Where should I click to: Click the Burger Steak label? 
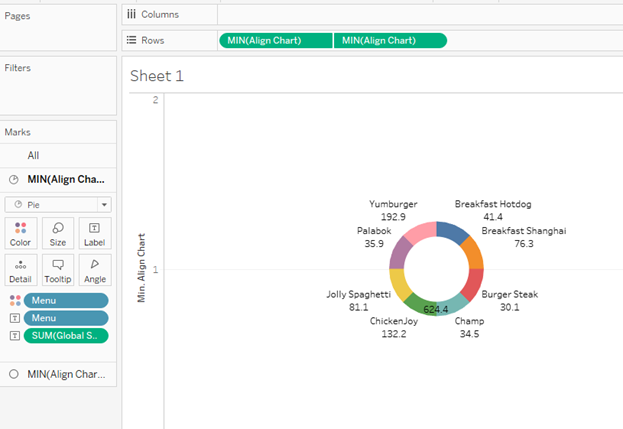[510, 294]
